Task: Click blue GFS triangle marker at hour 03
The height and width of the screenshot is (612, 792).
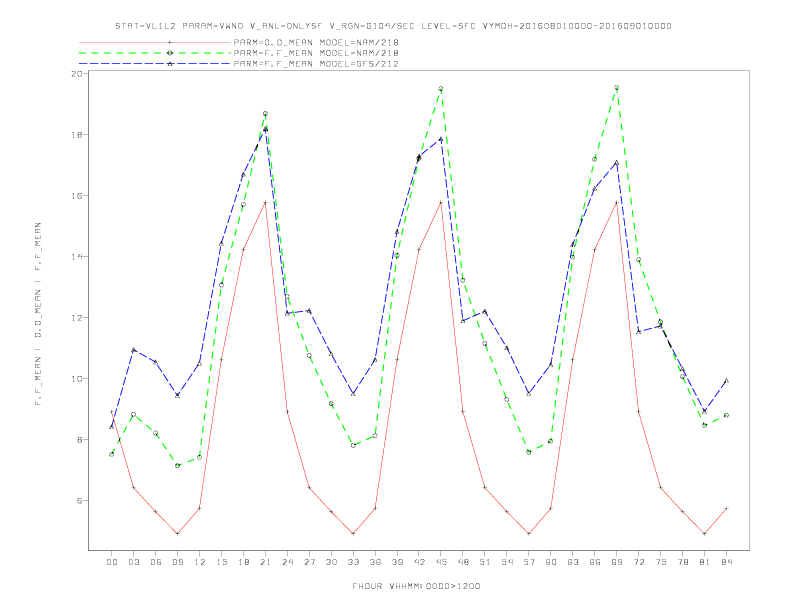Action: click(x=133, y=349)
